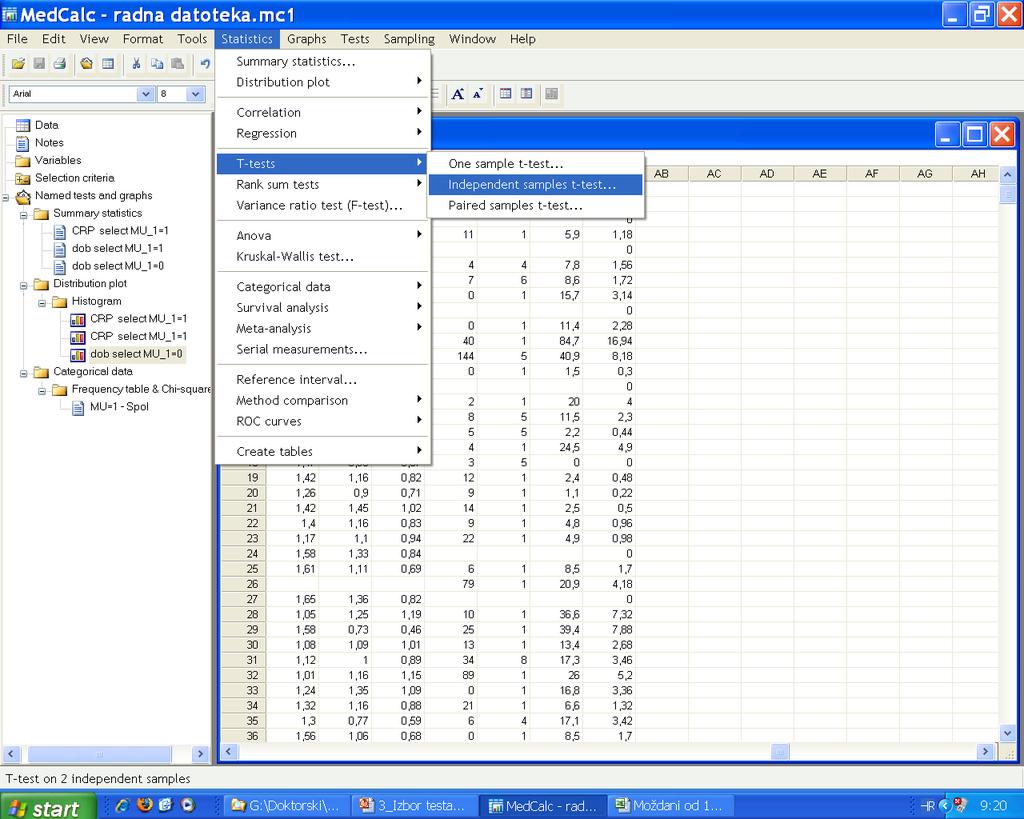Open Survival analysis submenu
Screen dimensions: 1024x819
[x=323, y=308]
